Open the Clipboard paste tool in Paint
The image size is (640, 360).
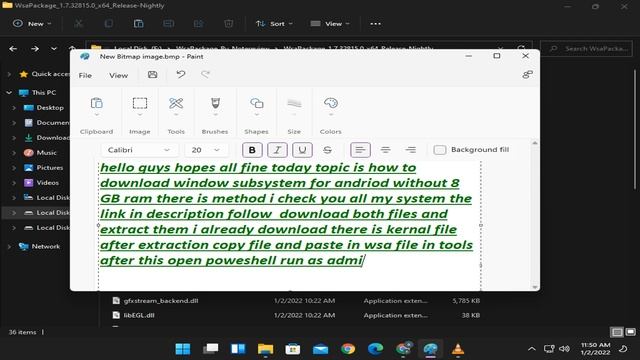coord(96,103)
